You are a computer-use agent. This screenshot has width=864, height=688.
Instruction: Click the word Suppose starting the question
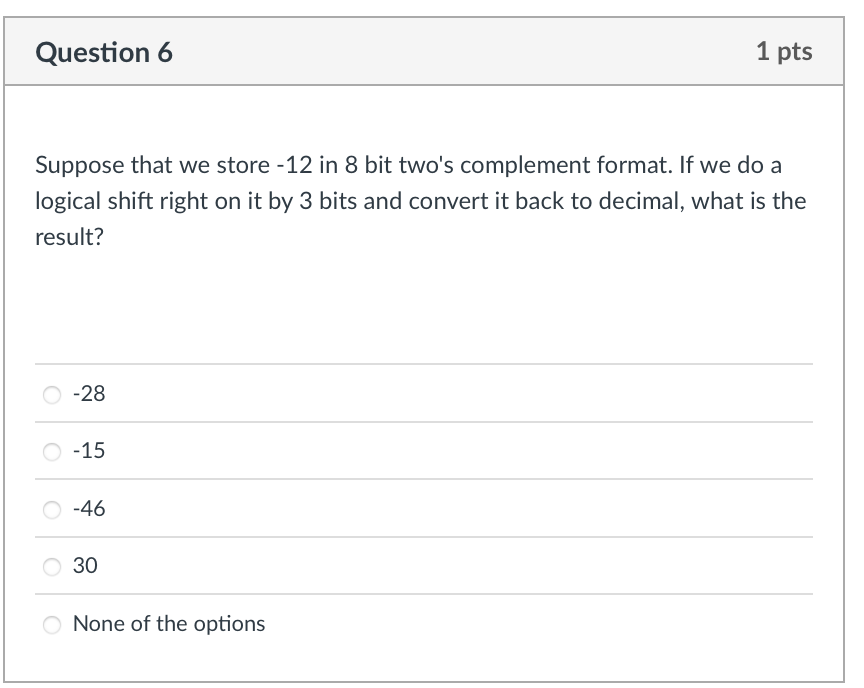(80, 166)
